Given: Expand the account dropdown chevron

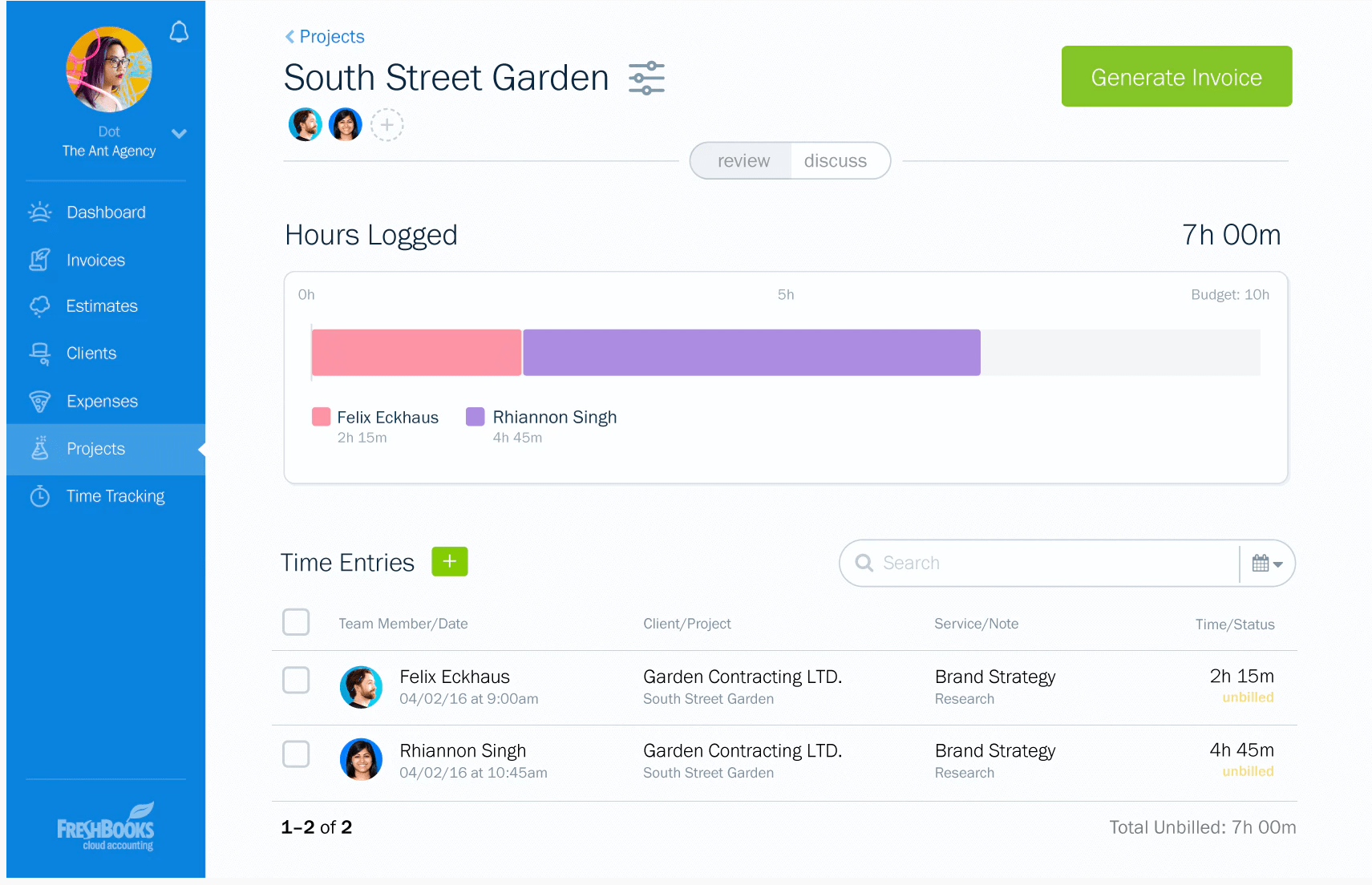Looking at the screenshot, I should point(179,134).
